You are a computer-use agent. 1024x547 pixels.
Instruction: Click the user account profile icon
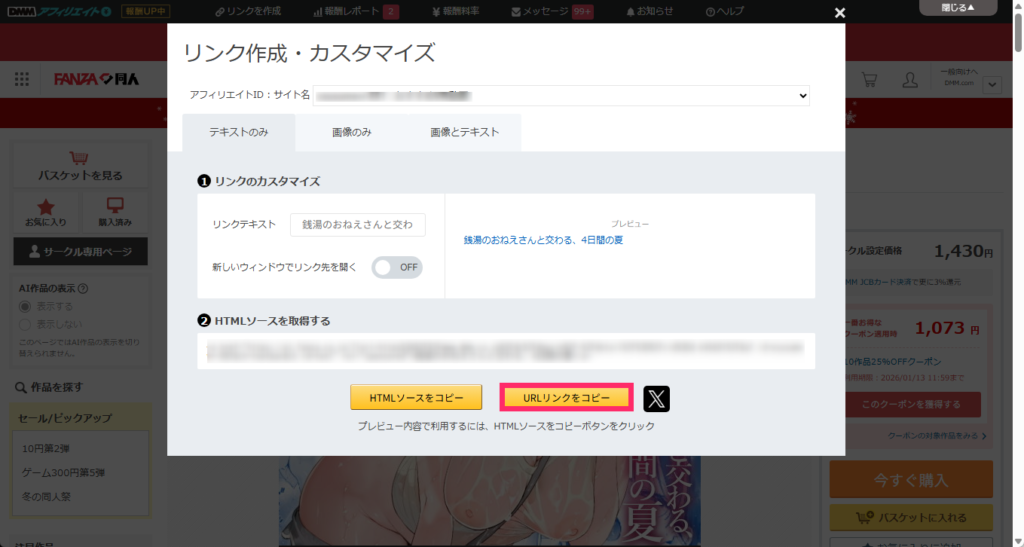(x=909, y=80)
